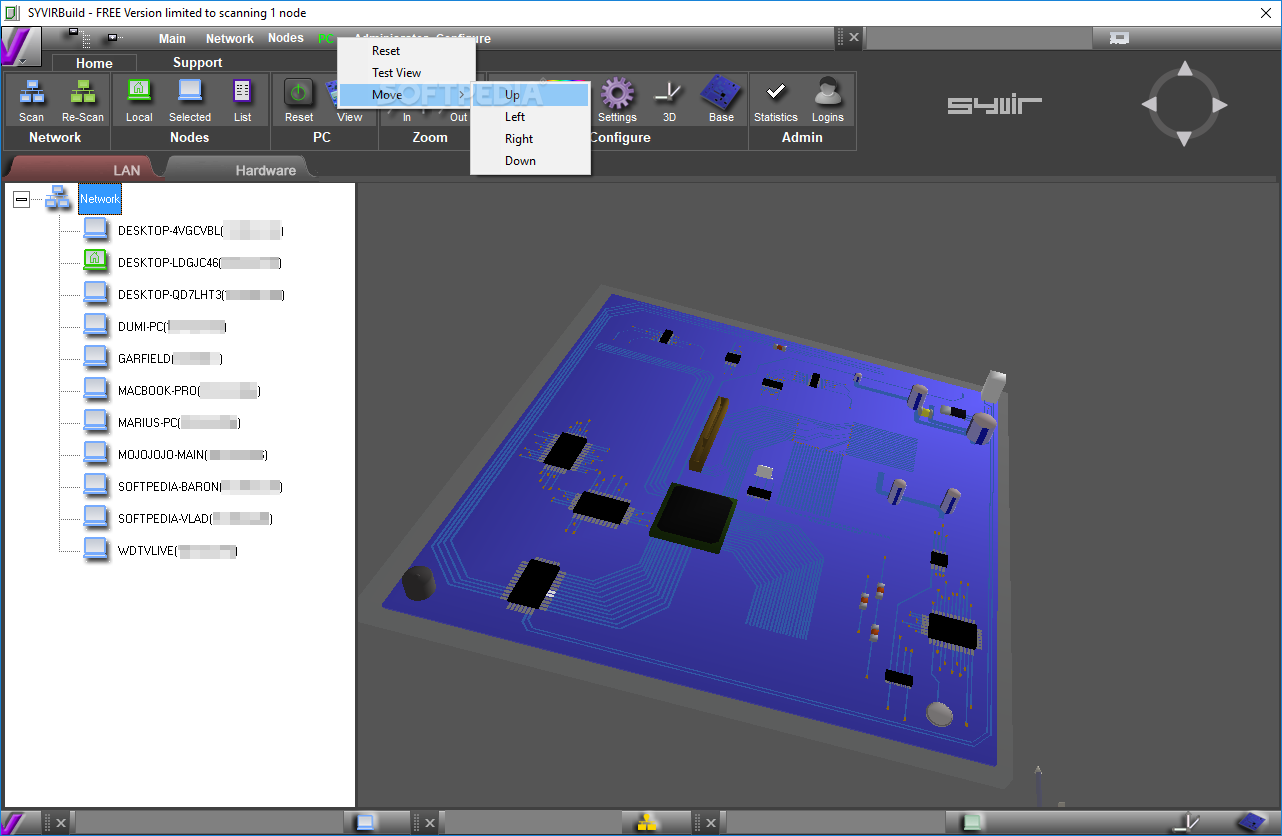Select Up in the Move submenu
Screen dimensions: 1282x836
coord(530,95)
